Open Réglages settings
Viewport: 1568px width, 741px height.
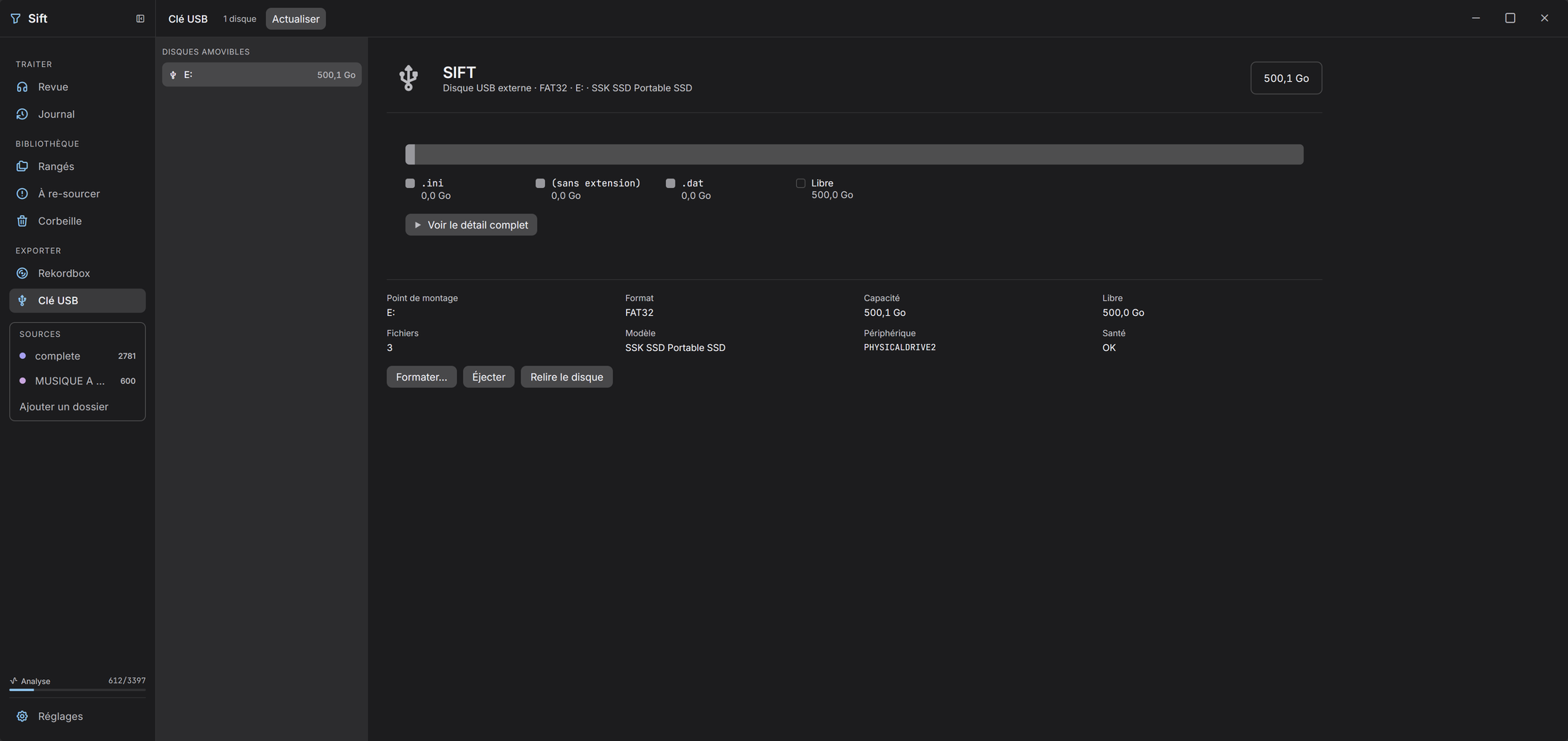[x=77, y=716]
